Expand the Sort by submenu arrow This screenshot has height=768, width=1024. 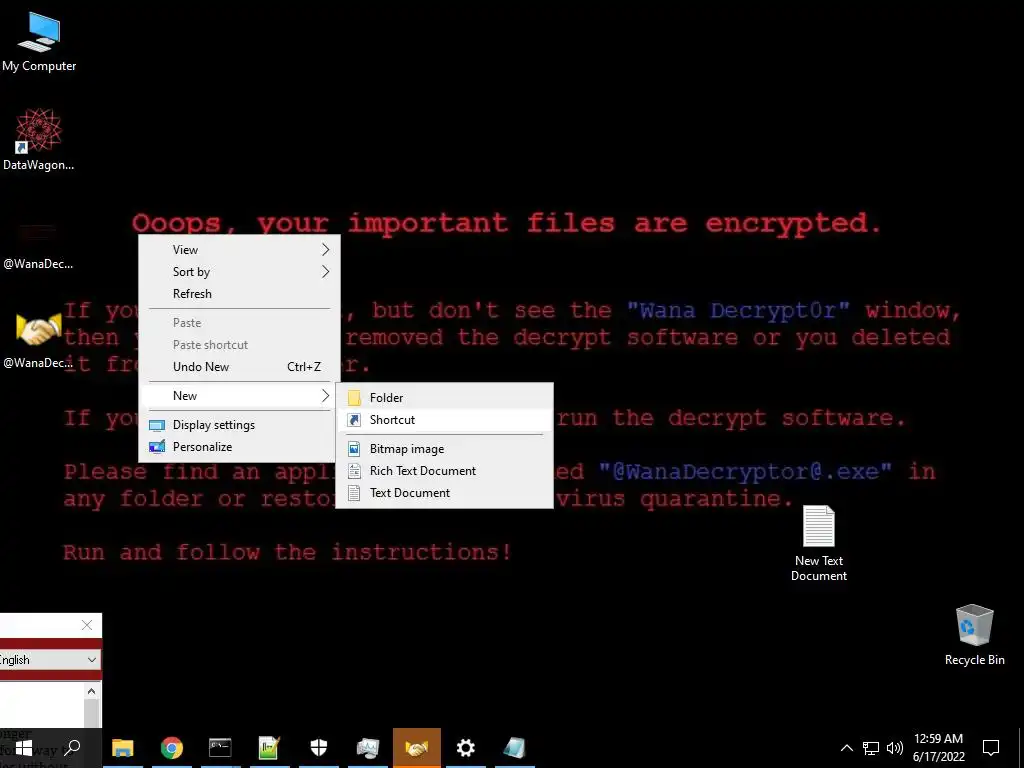[325, 272]
